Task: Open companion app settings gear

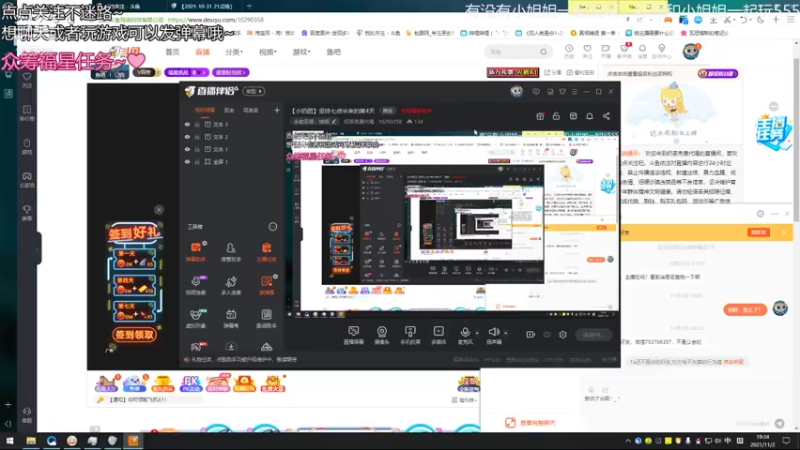Action: 563,335
